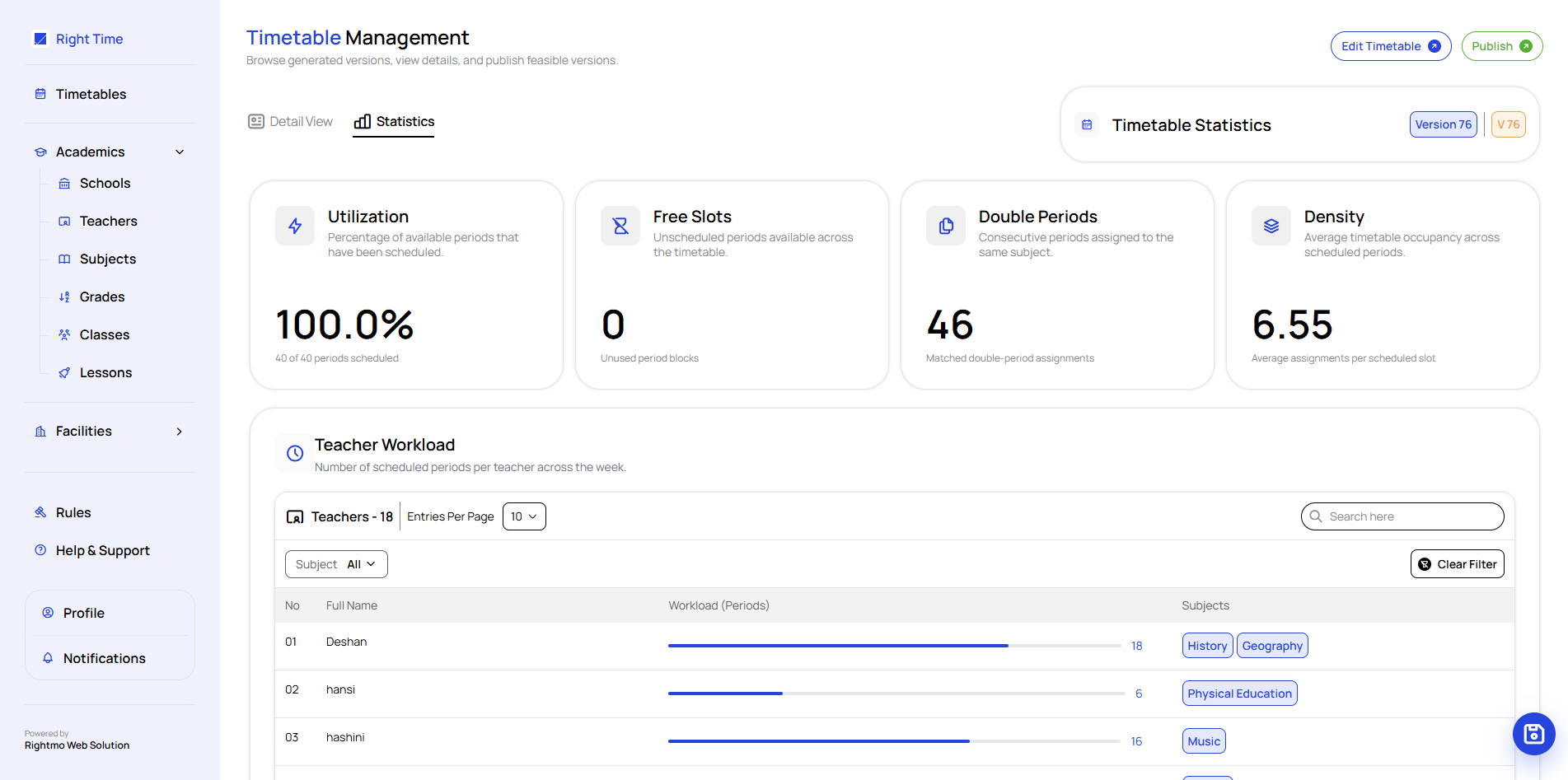The height and width of the screenshot is (780, 1568).
Task: Click the teacher name hashini
Action: pyautogui.click(x=345, y=737)
